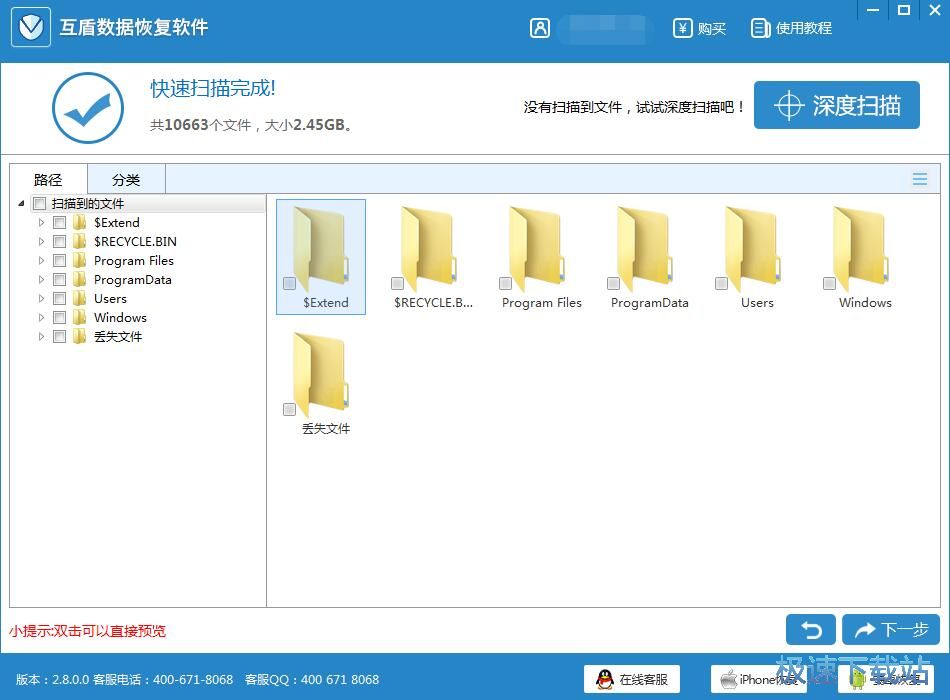Screen dimensions: 950x700
Task: Switch to the 路径 tab
Action: pos(48,179)
